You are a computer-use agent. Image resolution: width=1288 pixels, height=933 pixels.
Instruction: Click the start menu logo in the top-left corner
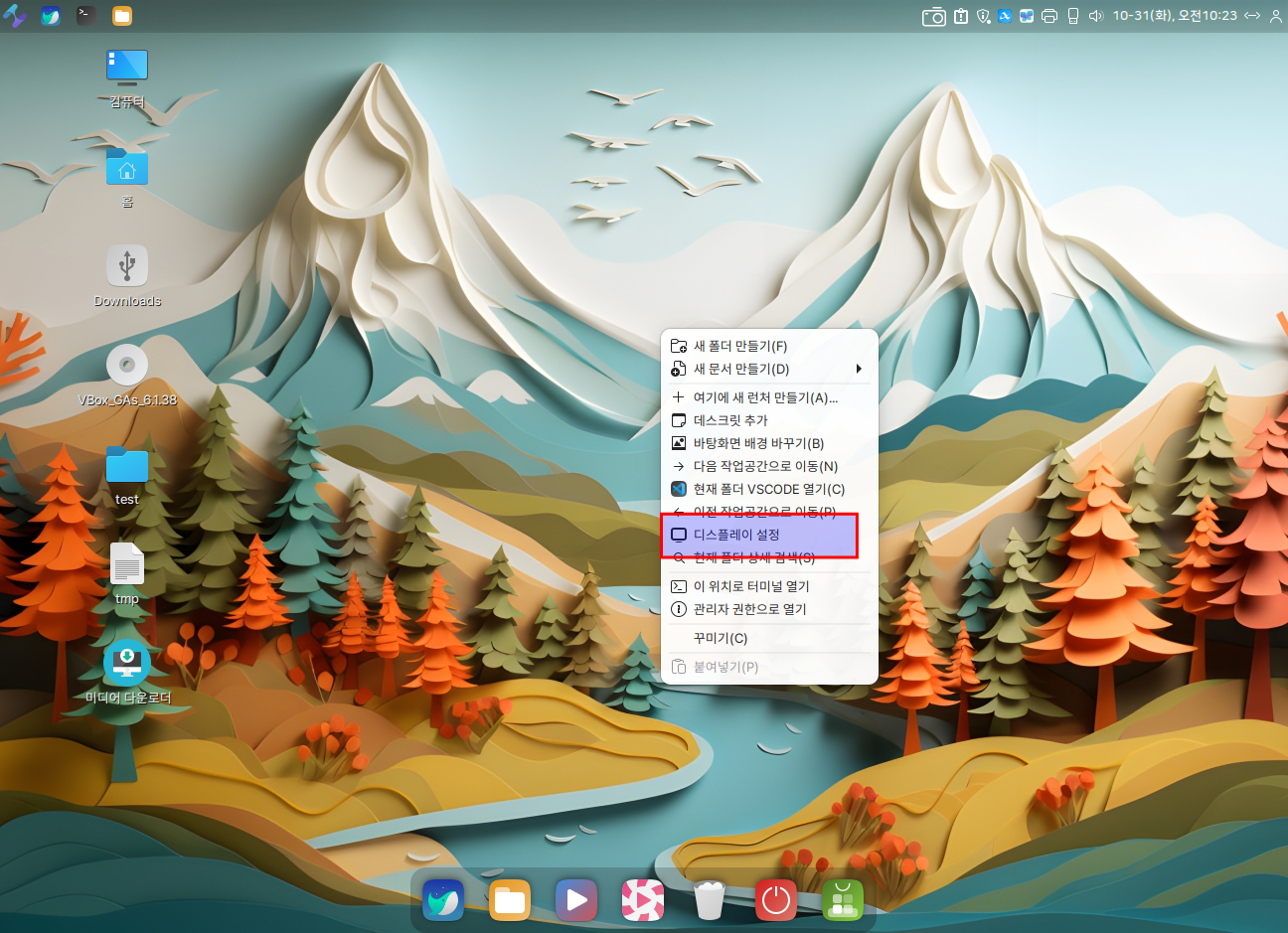pos(15,16)
